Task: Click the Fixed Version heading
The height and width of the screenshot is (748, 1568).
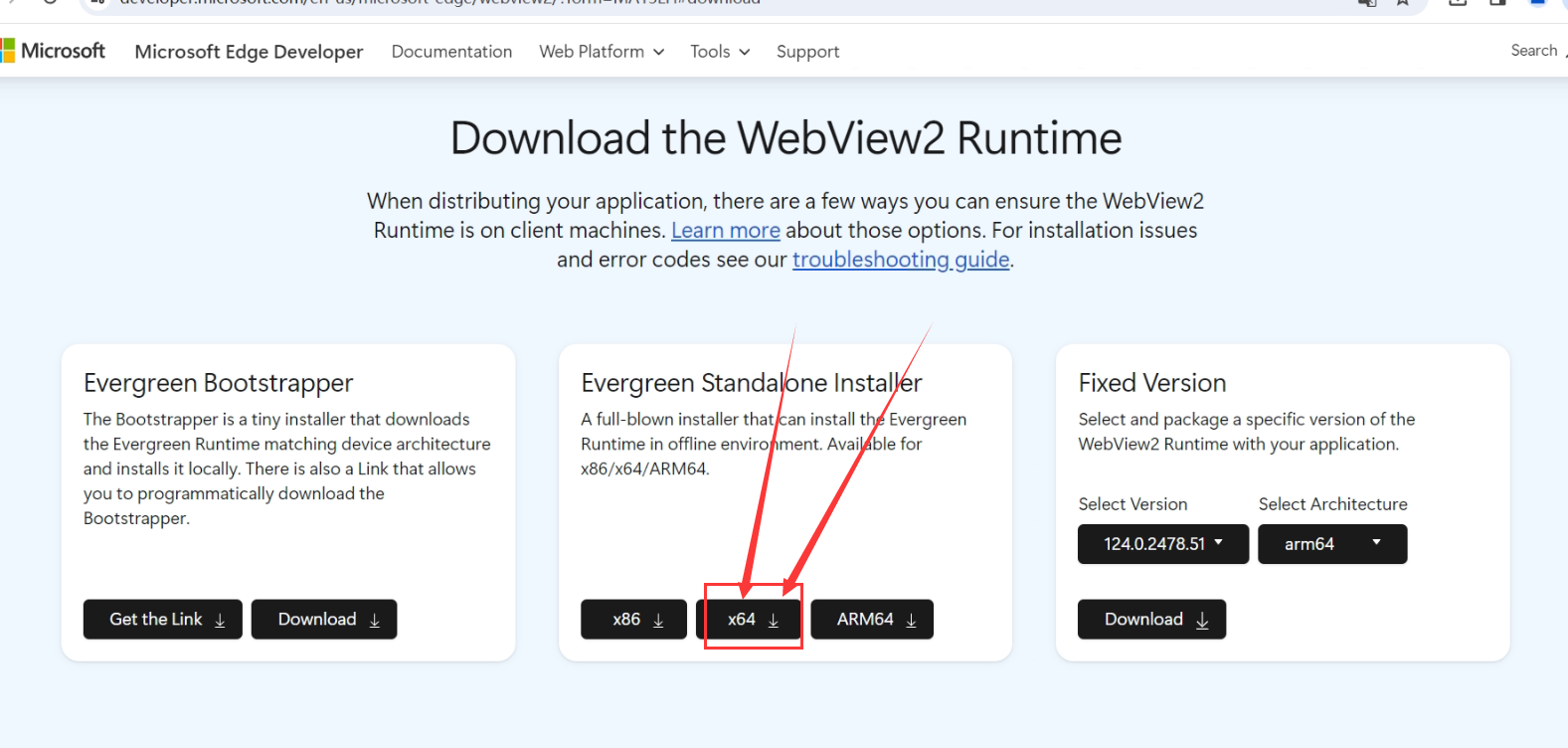Action: (1152, 383)
